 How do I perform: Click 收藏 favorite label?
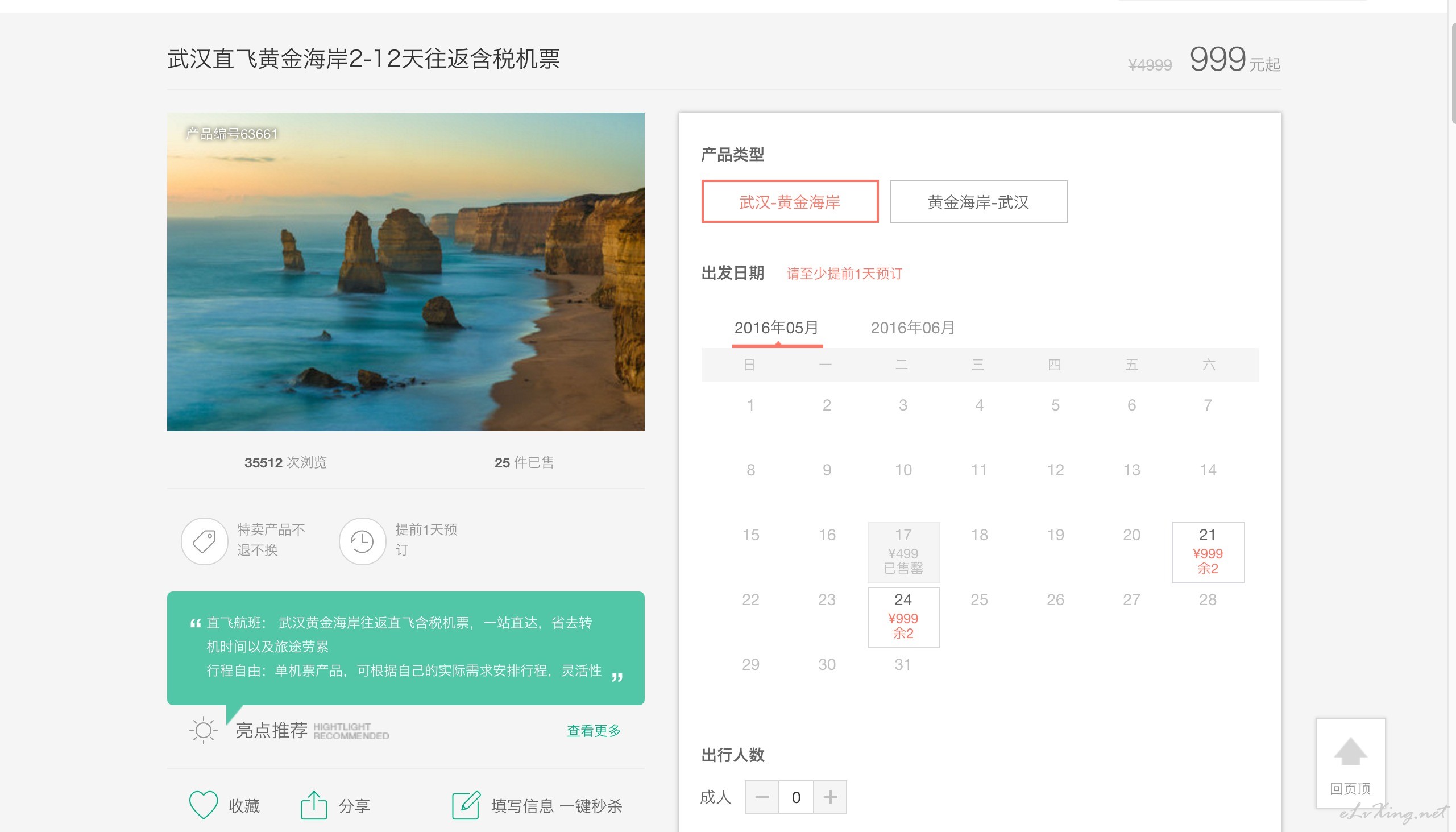[x=244, y=806]
